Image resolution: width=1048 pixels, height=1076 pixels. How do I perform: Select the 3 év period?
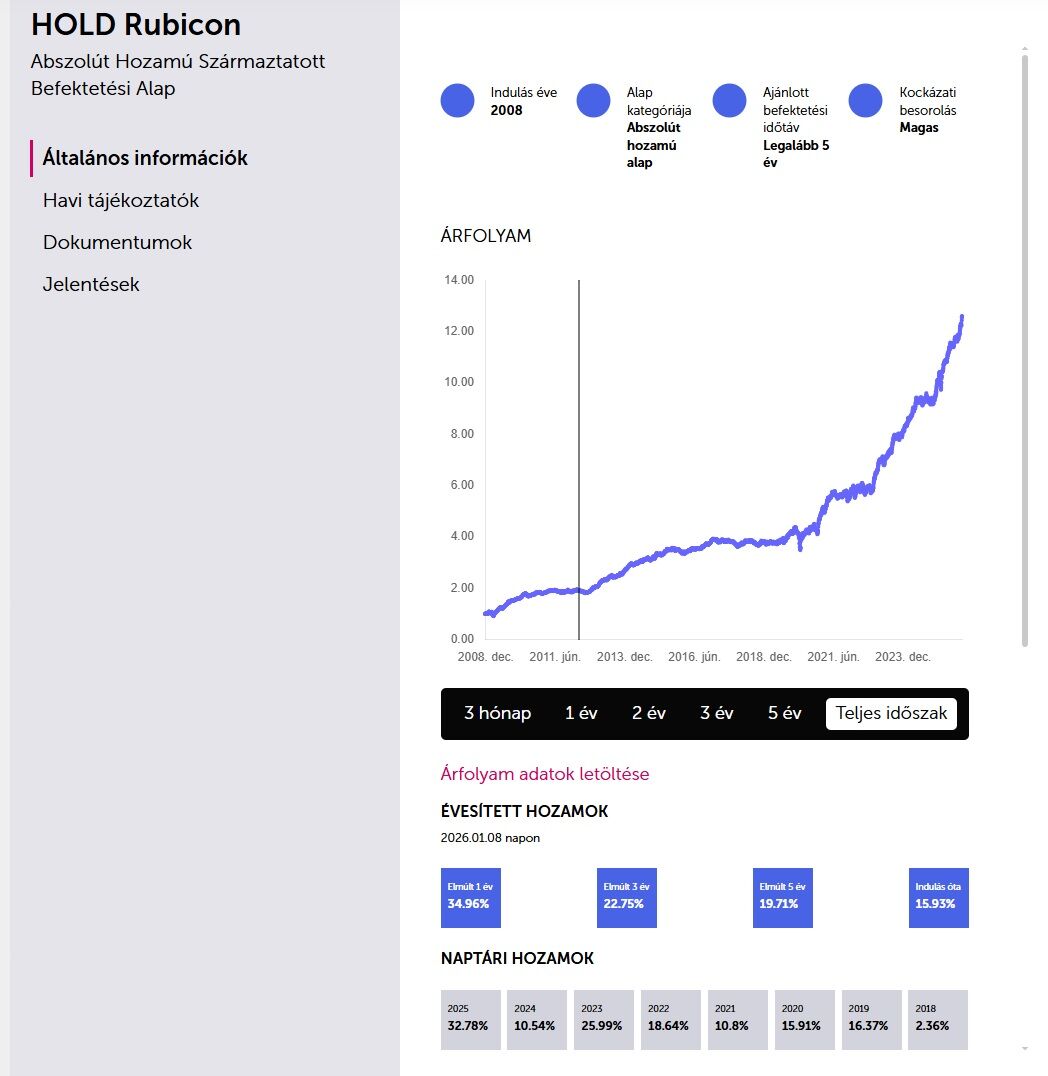click(717, 714)
